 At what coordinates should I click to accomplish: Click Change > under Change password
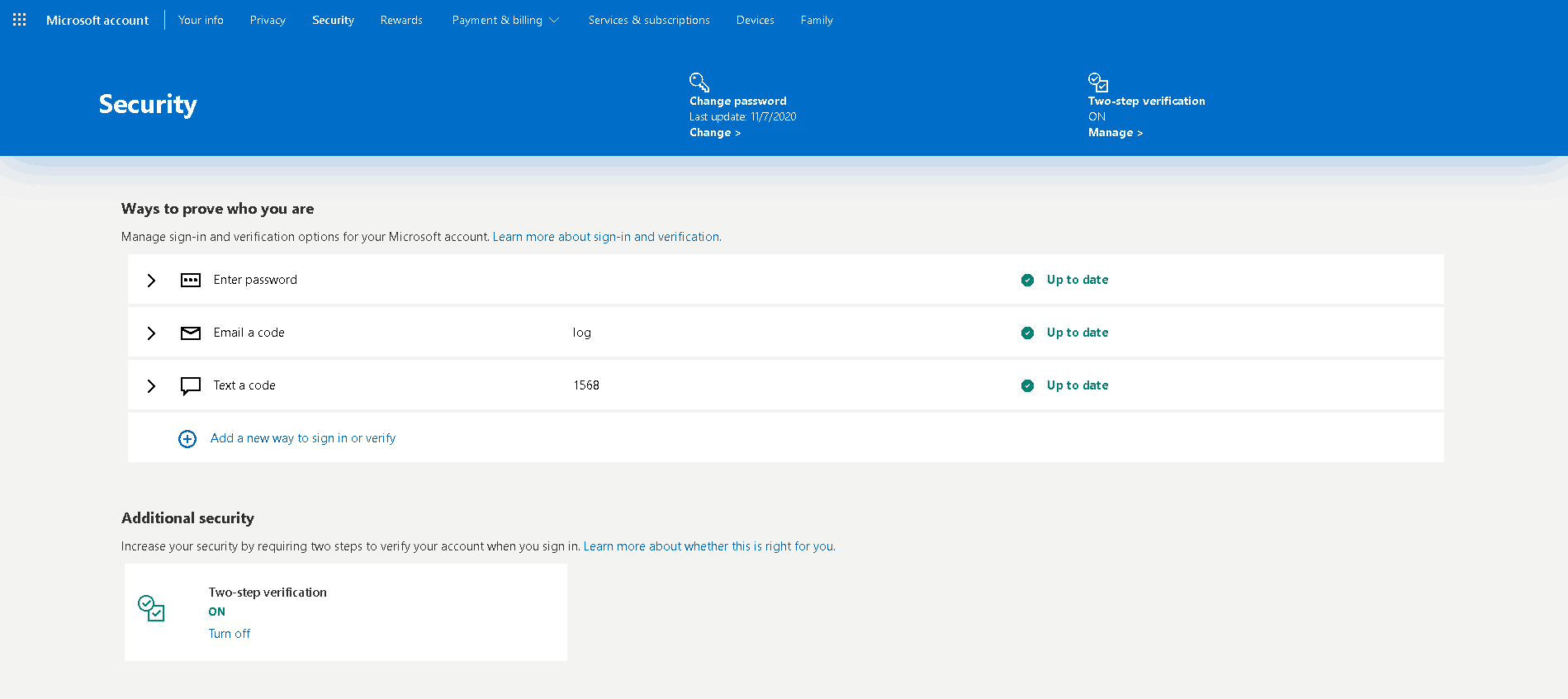point(715,133)
